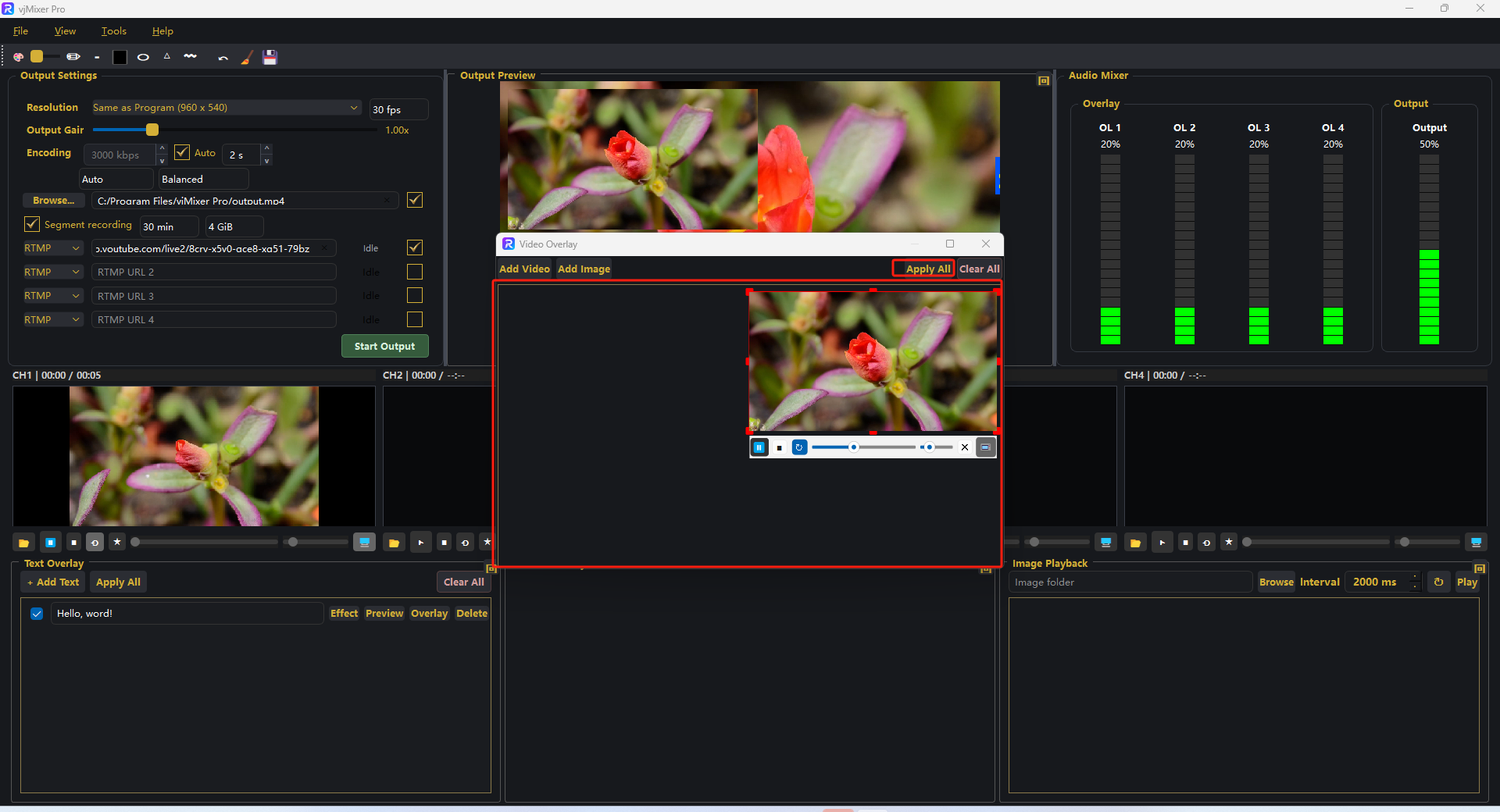The image size is (1500, 812).
Task: Click Add Image in Video Overlay window
Action: point(584,269)
